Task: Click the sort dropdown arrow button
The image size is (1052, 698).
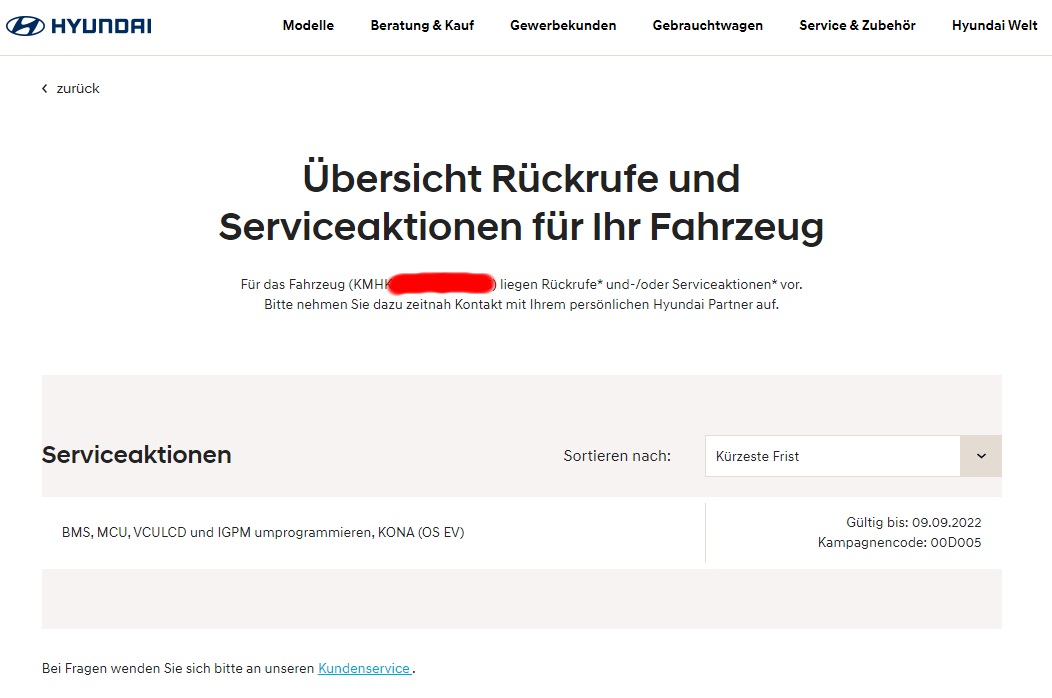Action: tap(981, 456)
